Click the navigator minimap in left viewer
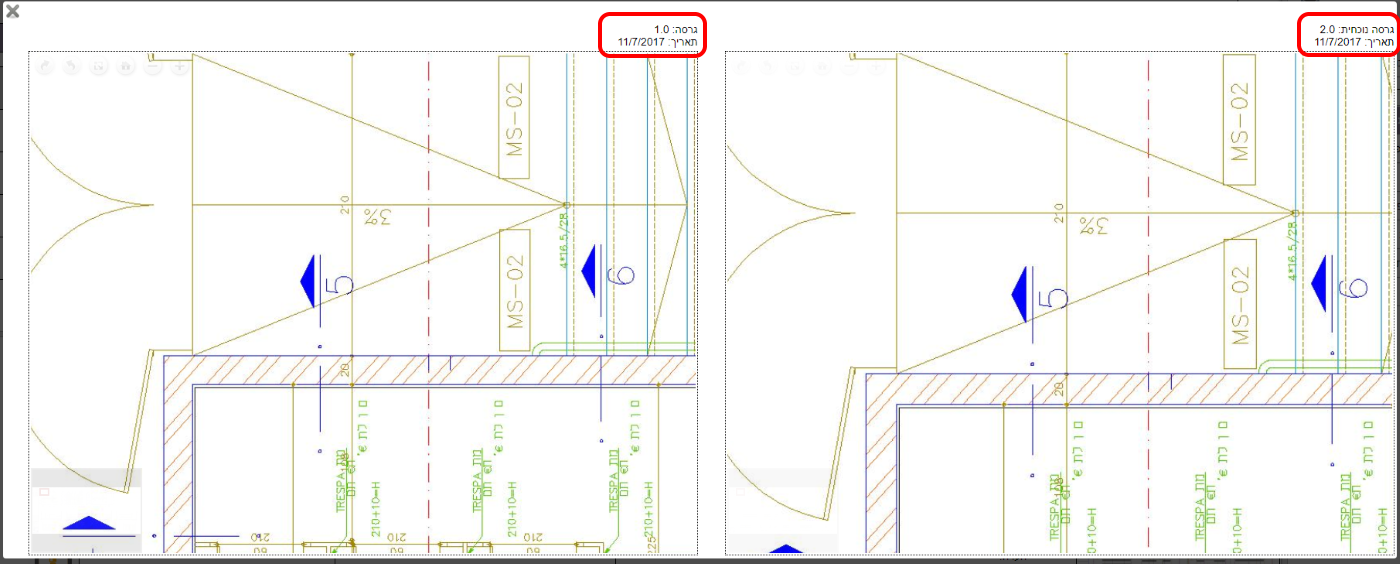Viewport: 1400px width, 564px height. pos(86,510)
